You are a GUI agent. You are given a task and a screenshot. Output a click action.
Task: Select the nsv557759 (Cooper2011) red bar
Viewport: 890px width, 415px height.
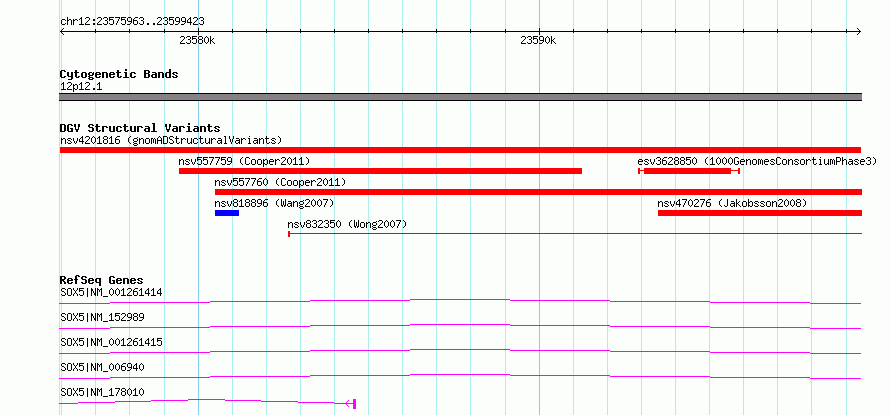click(x=380, y=171)
